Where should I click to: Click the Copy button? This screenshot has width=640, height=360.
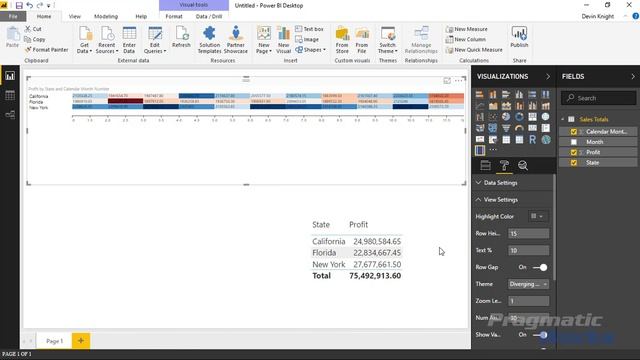pyautogui.click(x=35, y=39)
